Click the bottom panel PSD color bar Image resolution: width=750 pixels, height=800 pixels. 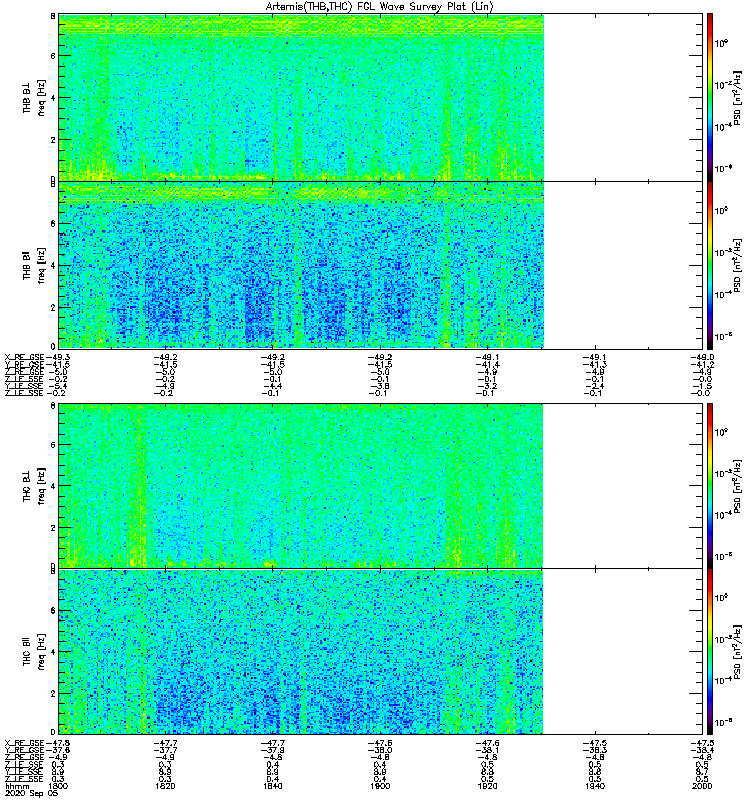coord(710,652)
